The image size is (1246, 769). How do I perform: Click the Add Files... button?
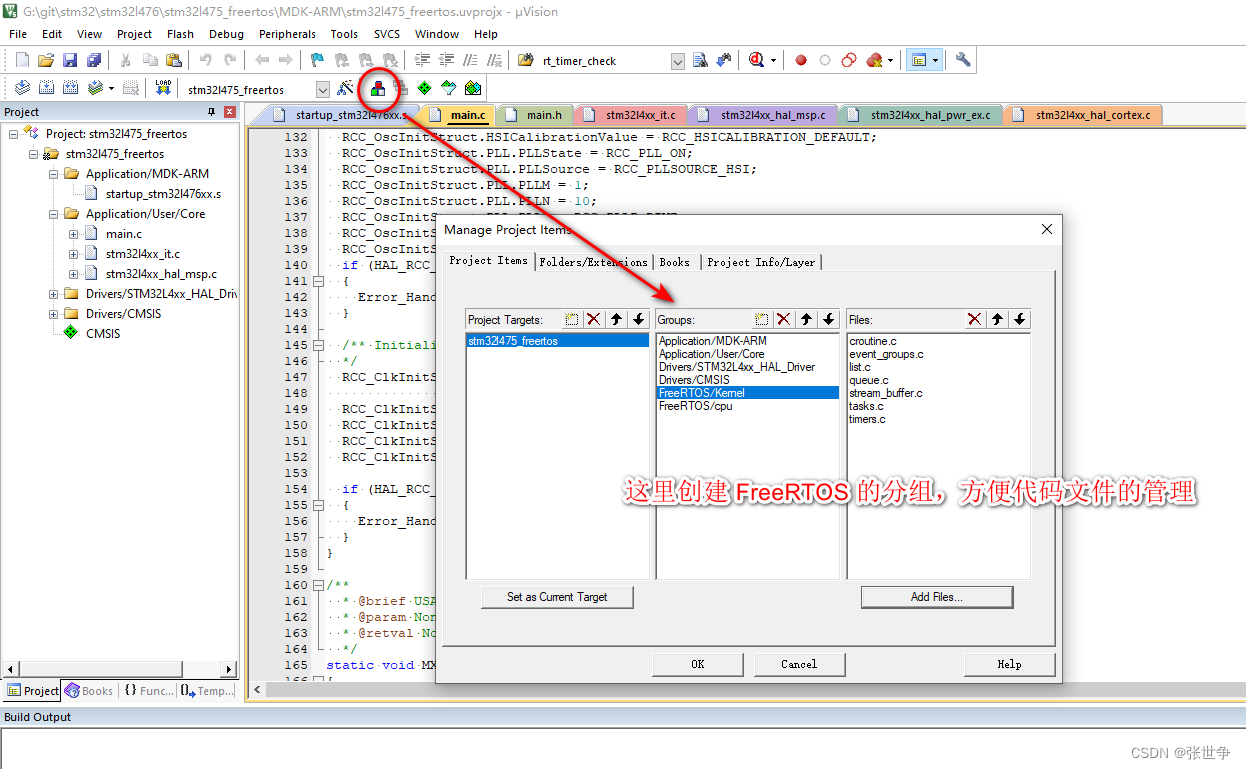point(937,597)
